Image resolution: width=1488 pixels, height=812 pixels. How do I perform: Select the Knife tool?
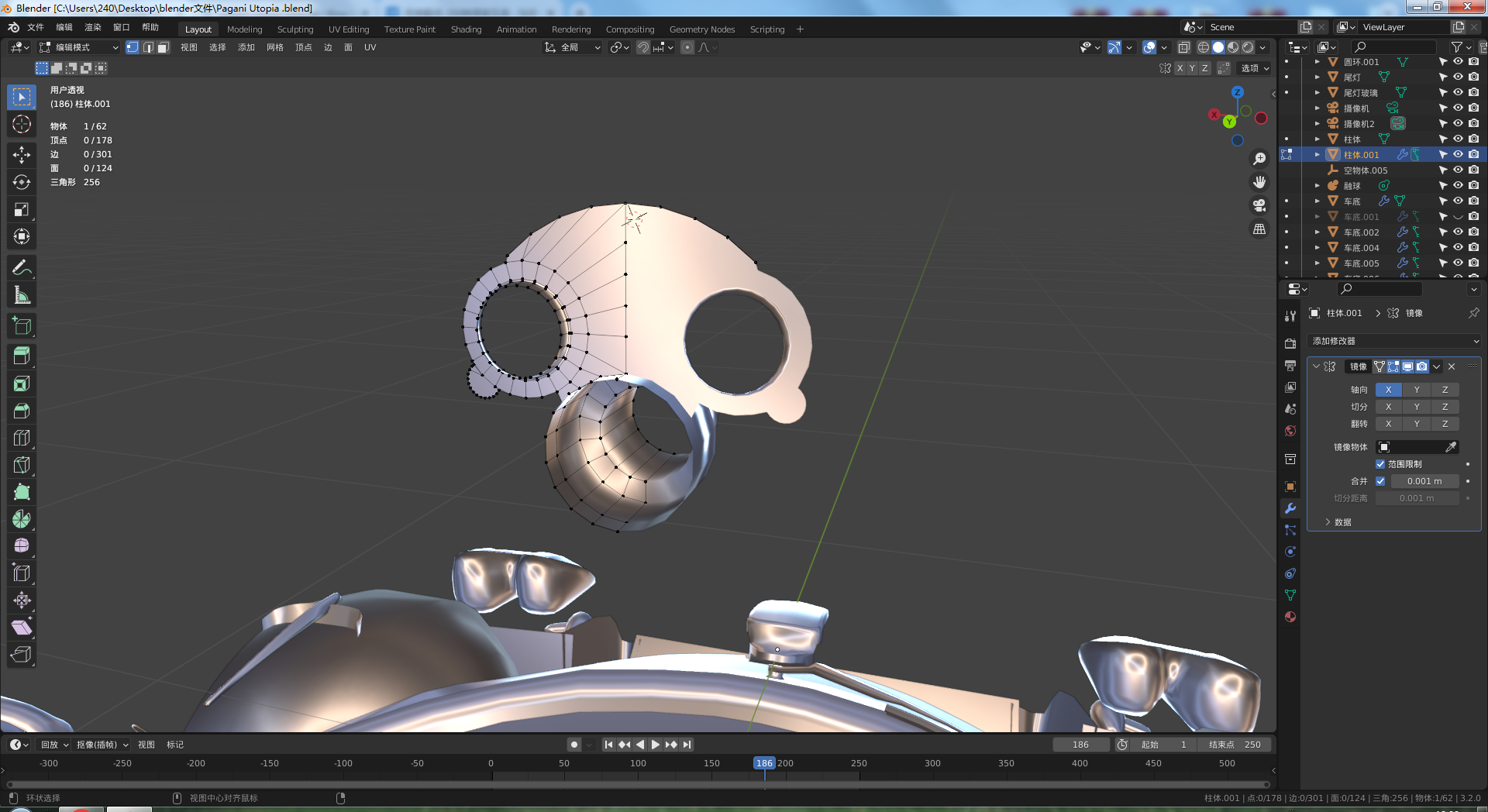22,465
